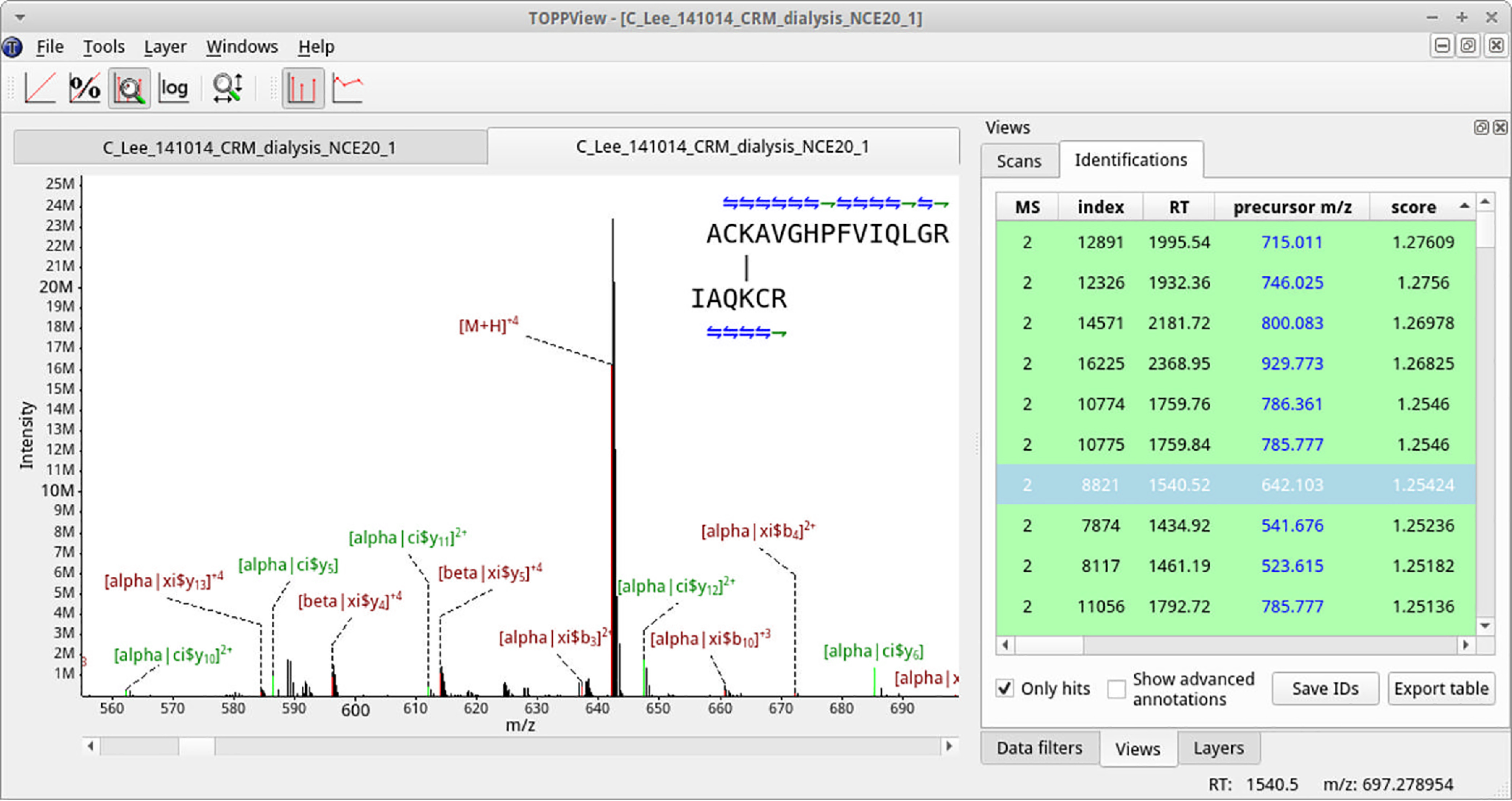Select identification row with index 12891
This screenshot has width=1512, height=801.
click(1236, 242)
